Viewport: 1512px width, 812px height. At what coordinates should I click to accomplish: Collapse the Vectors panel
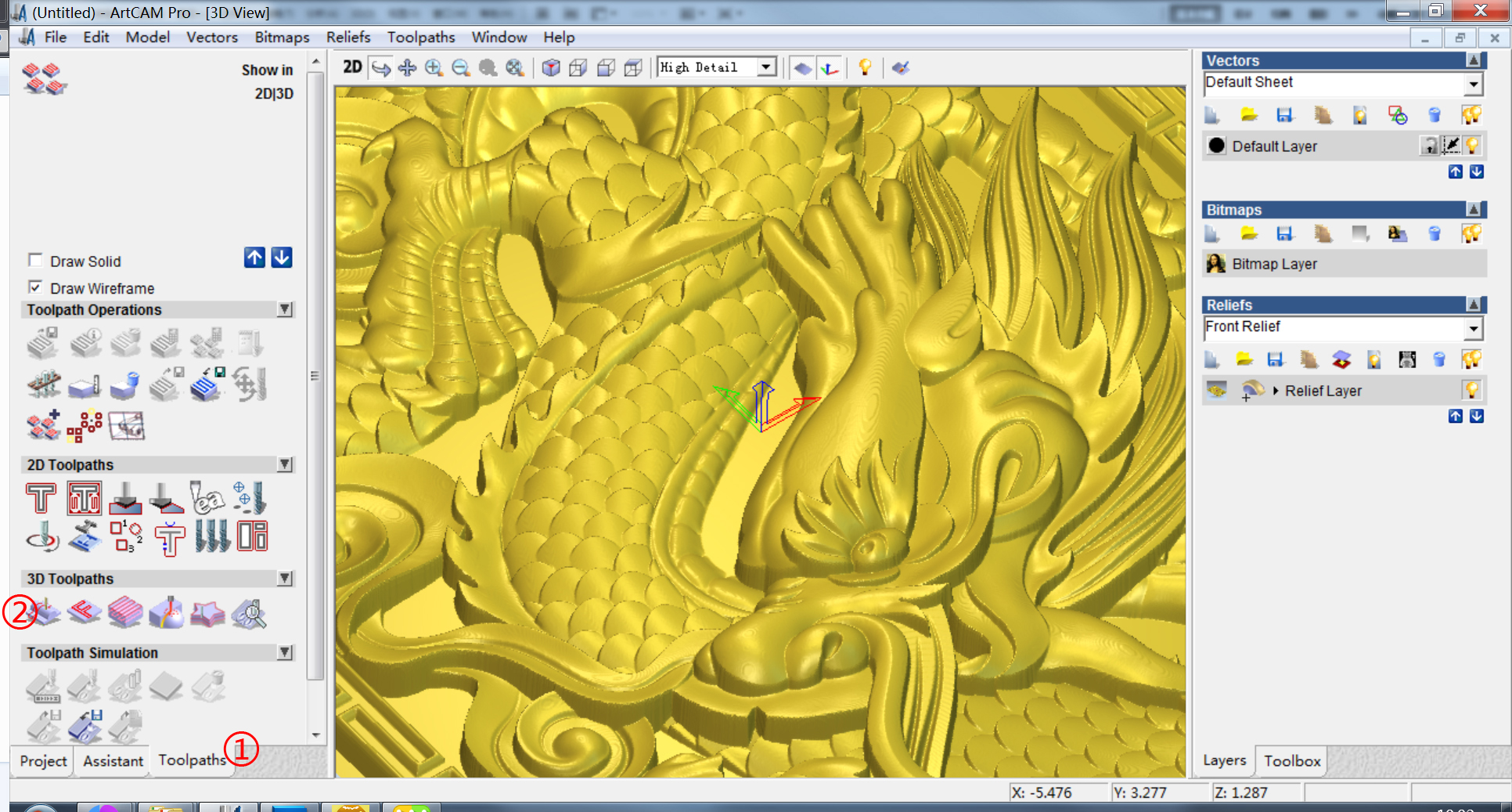(x=1474, y=60)
